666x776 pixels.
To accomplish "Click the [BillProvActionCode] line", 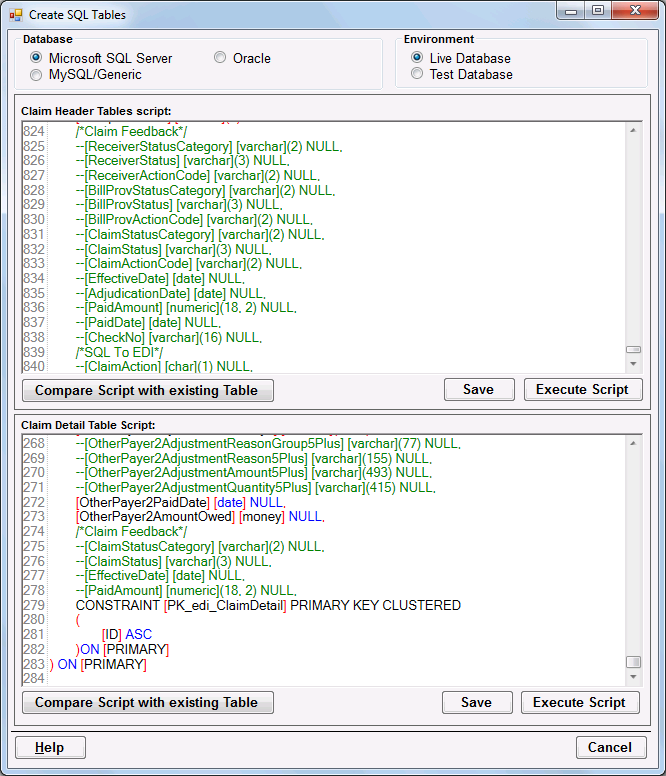I will click(194, 220).
